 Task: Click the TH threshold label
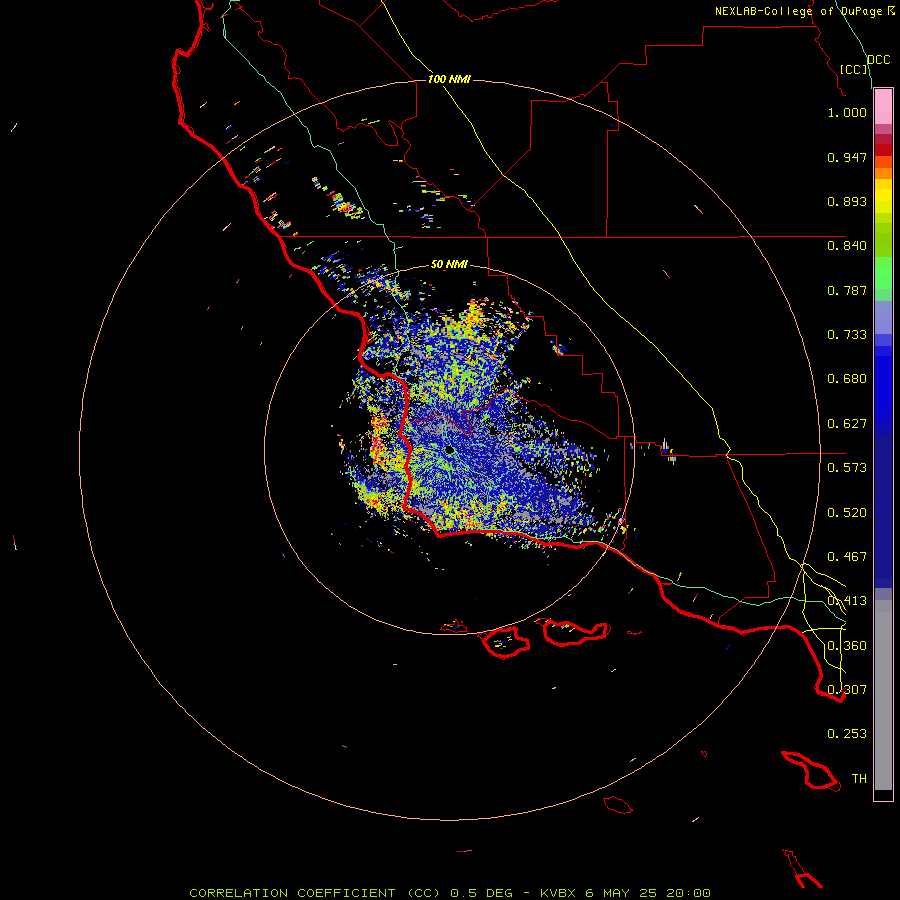(x=859, y=779)
